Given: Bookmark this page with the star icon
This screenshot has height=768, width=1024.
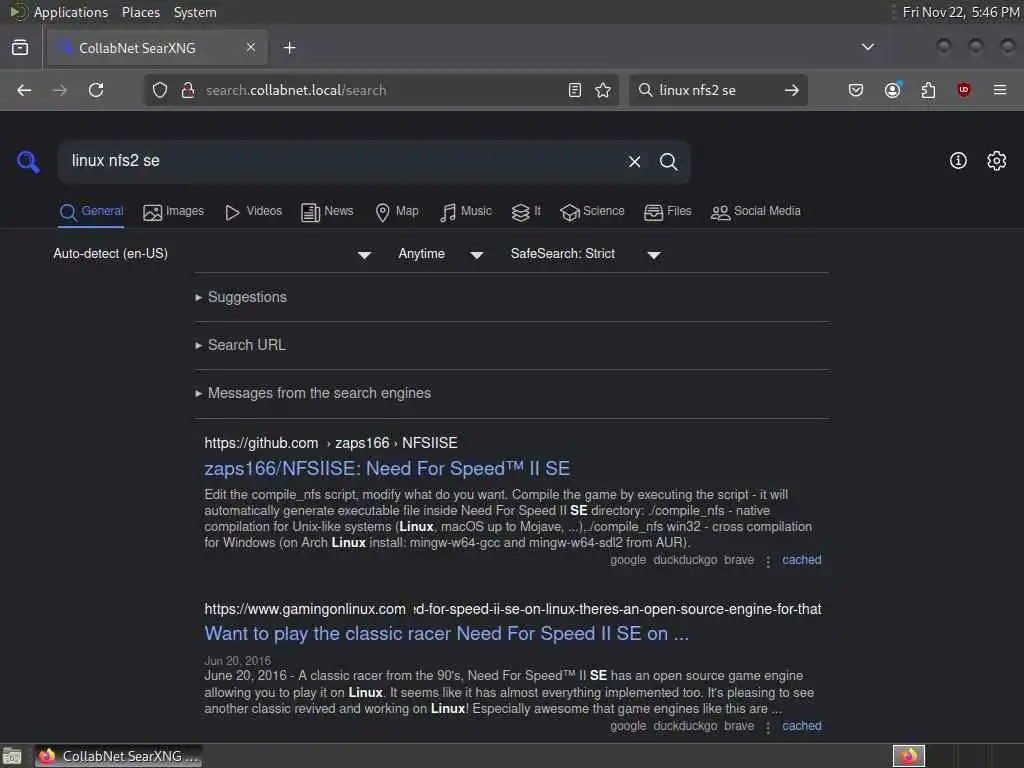Looking at the screenshot, I should tap(603, 90).
